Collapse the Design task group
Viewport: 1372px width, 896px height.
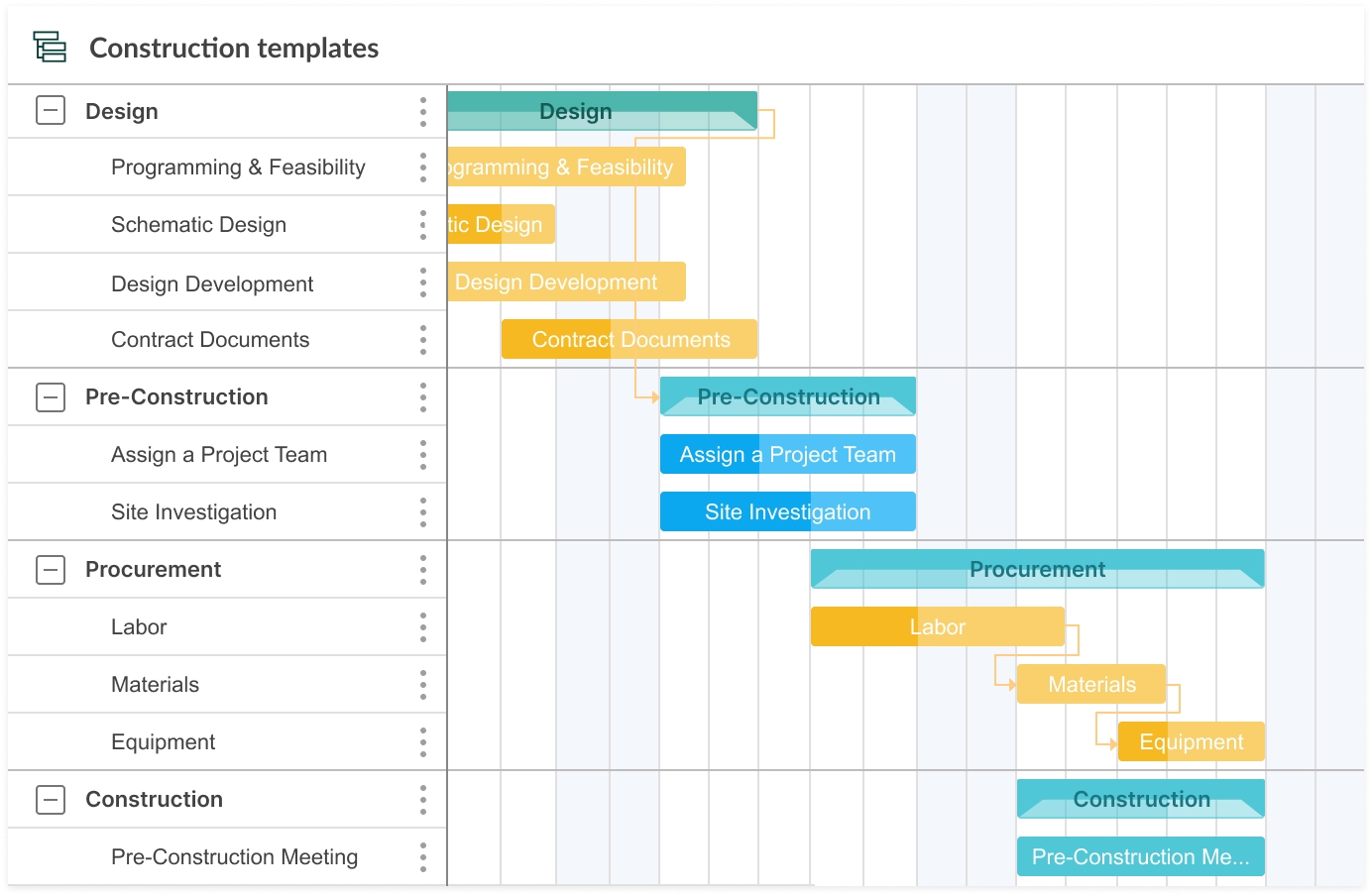[50, 111]
